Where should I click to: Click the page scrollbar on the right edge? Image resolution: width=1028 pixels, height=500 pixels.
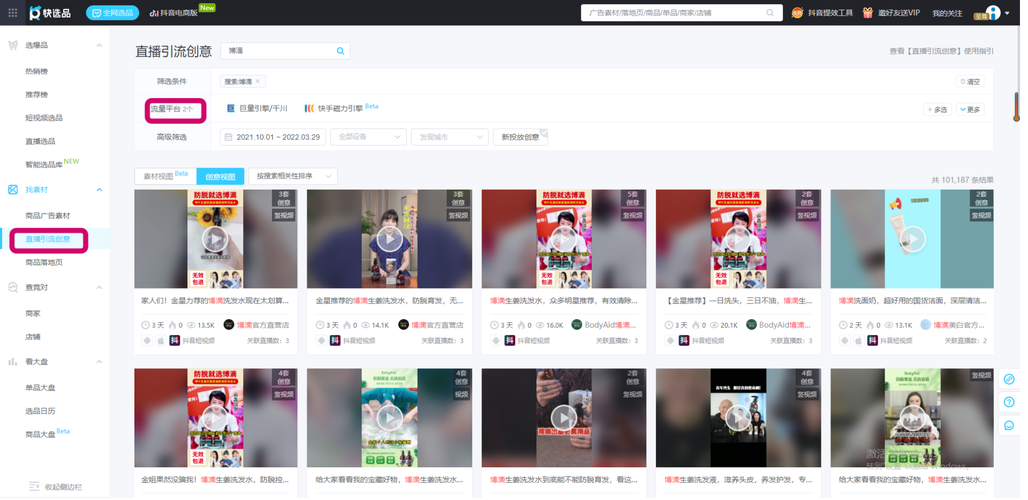(1016, 106)
